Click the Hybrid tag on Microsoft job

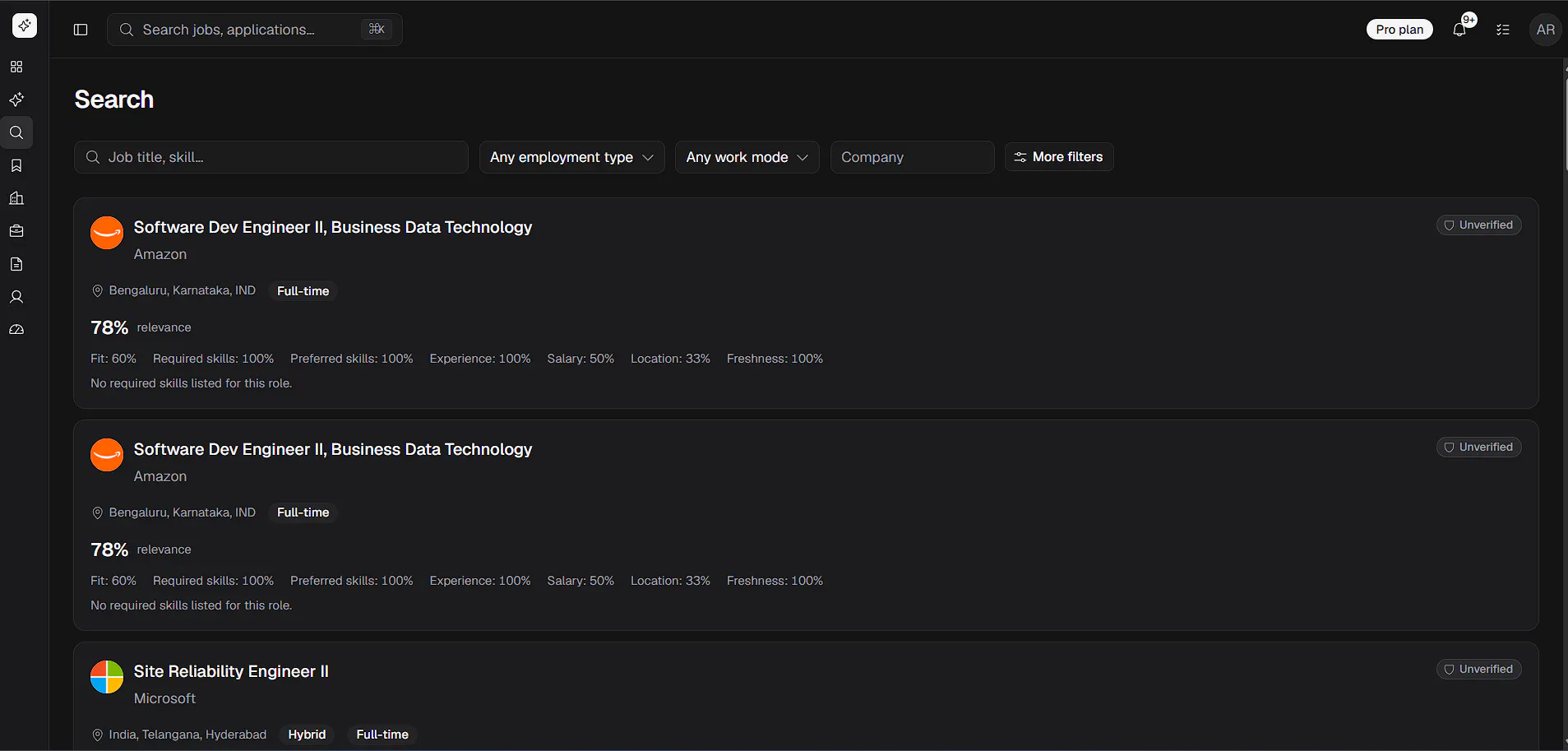click(307, 735)
